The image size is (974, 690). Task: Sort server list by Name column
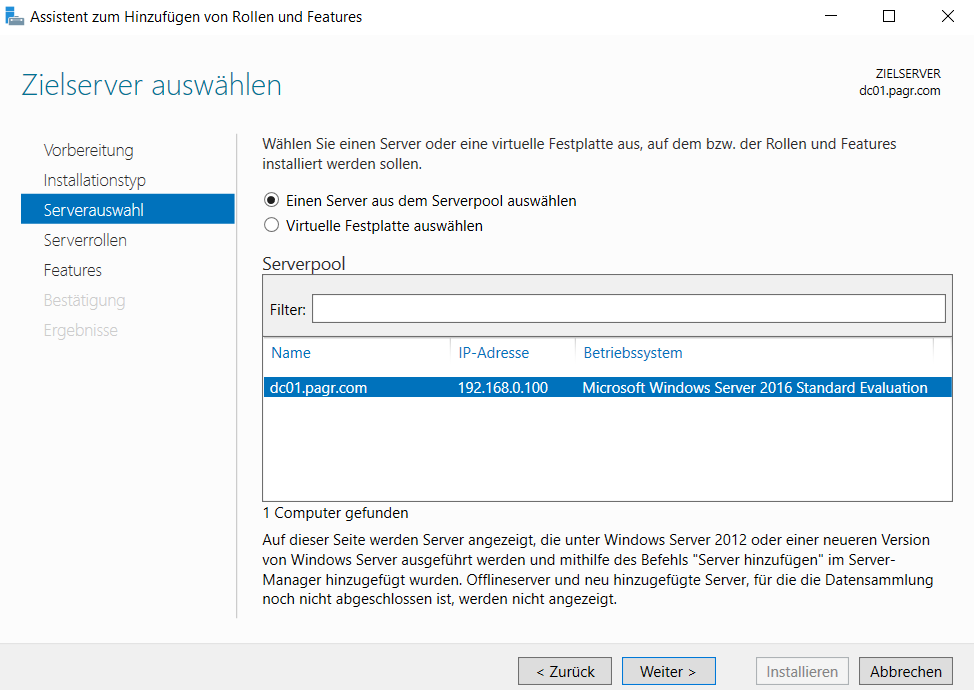pyautogui.click(x=291, y=353)
